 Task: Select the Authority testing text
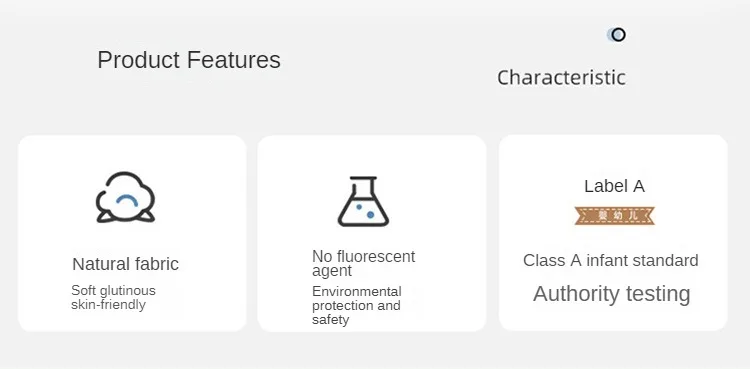click(611, 294)
